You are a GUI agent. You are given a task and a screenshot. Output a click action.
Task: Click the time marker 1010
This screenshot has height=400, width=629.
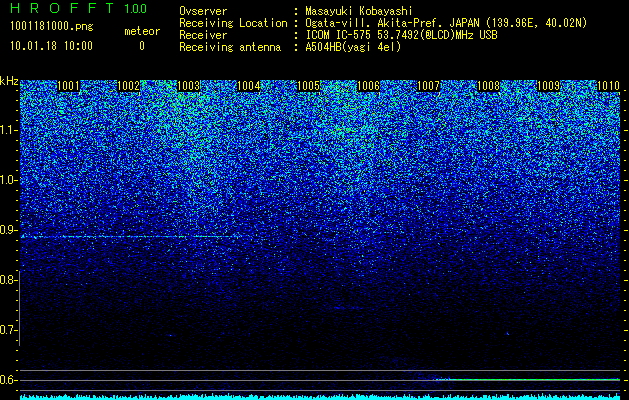pyautogui.click(x=609, y=86)
